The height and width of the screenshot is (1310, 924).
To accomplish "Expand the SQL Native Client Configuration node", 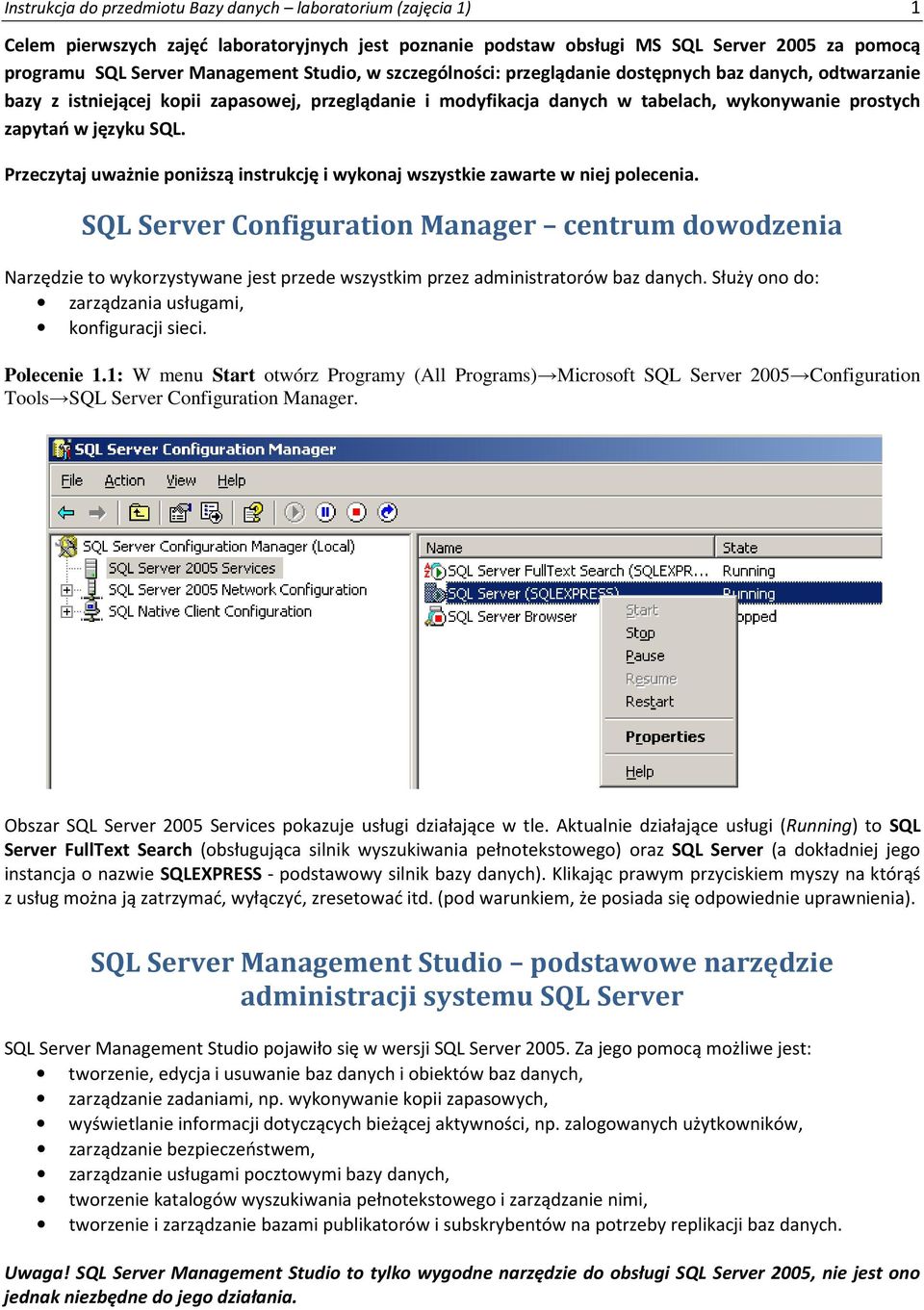I will (66, 611).
